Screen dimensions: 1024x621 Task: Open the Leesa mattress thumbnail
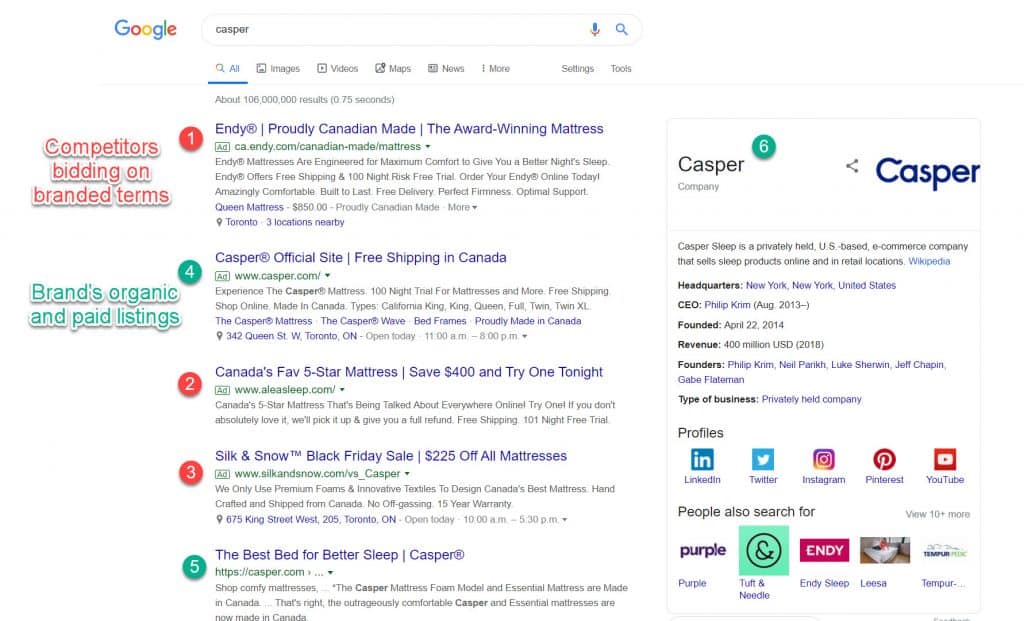pyautogui.click(x=885, y=550)
